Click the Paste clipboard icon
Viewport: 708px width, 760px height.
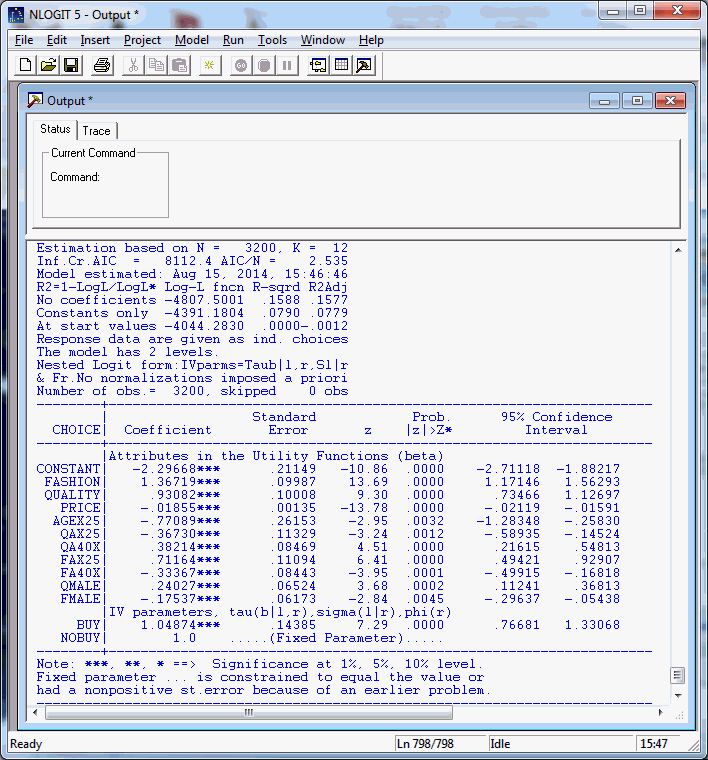click(x=179, y=65)
